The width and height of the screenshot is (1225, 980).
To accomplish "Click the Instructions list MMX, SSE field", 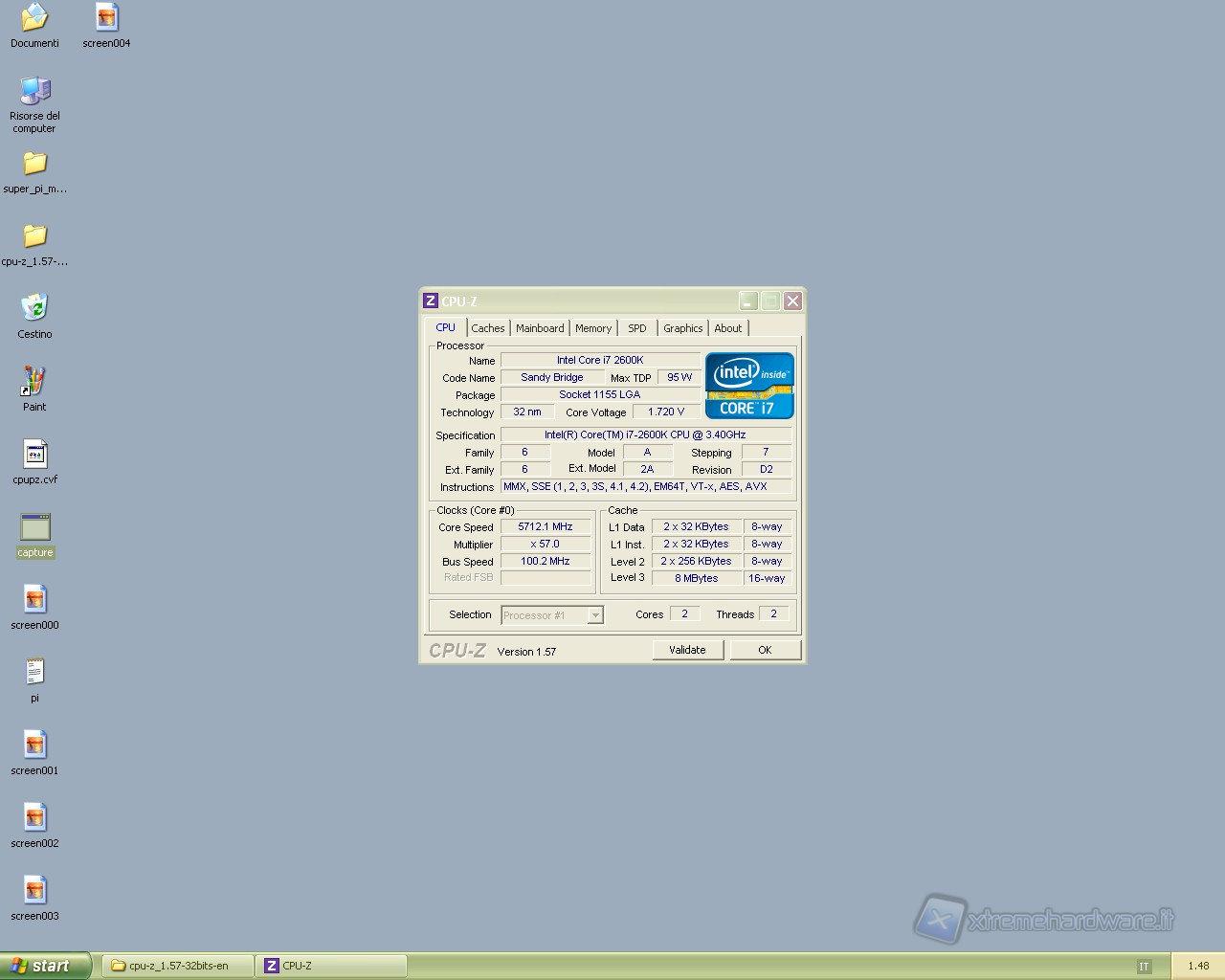I will click(646, 486).
